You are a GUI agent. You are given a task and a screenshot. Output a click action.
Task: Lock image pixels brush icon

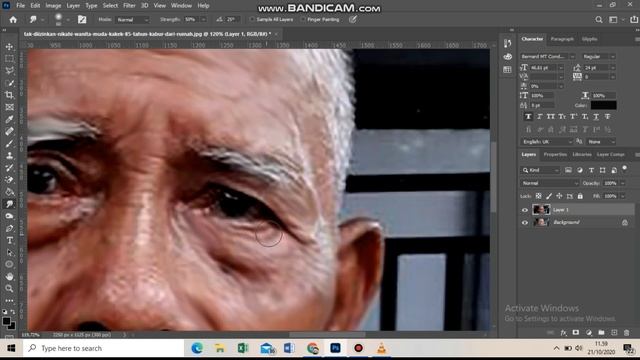(549, 196)
